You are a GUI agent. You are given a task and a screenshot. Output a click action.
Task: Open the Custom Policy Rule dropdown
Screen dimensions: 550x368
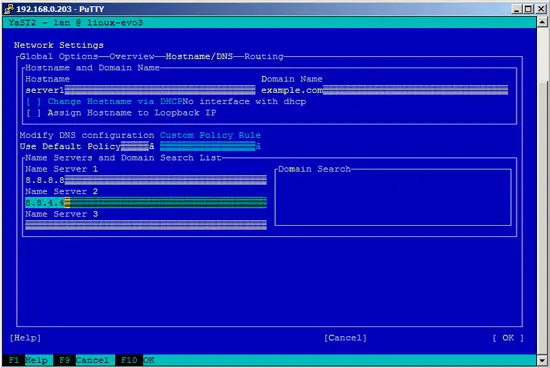pyautogui.click(x=210, y=146)
